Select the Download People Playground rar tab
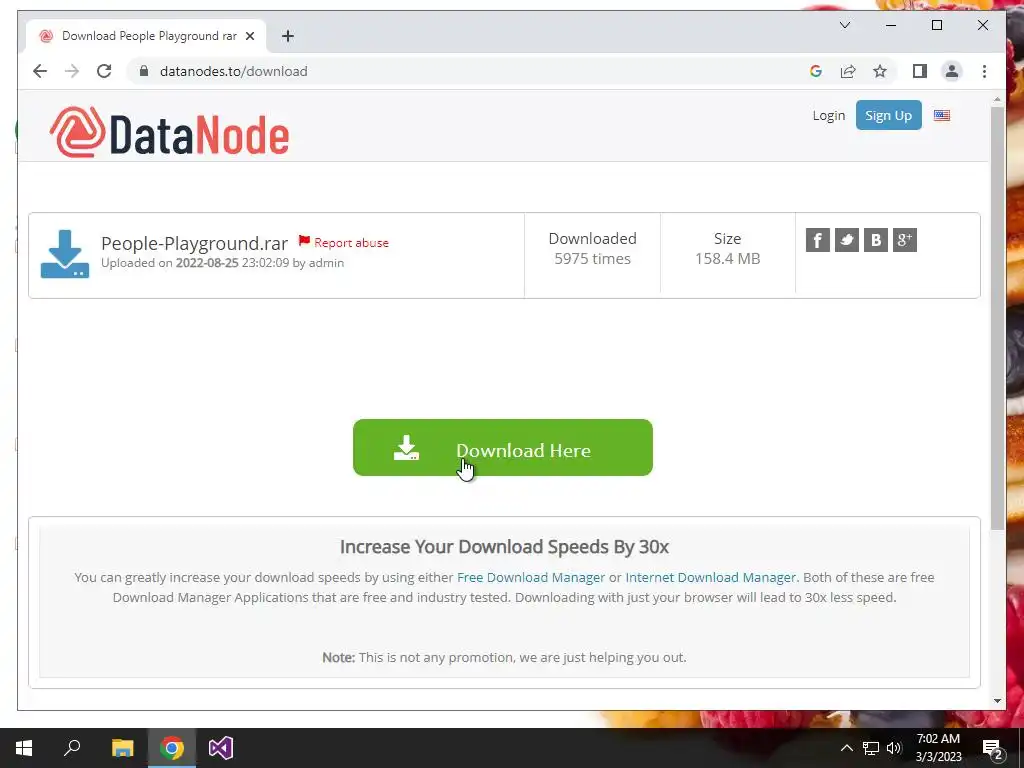 point(146,36)
